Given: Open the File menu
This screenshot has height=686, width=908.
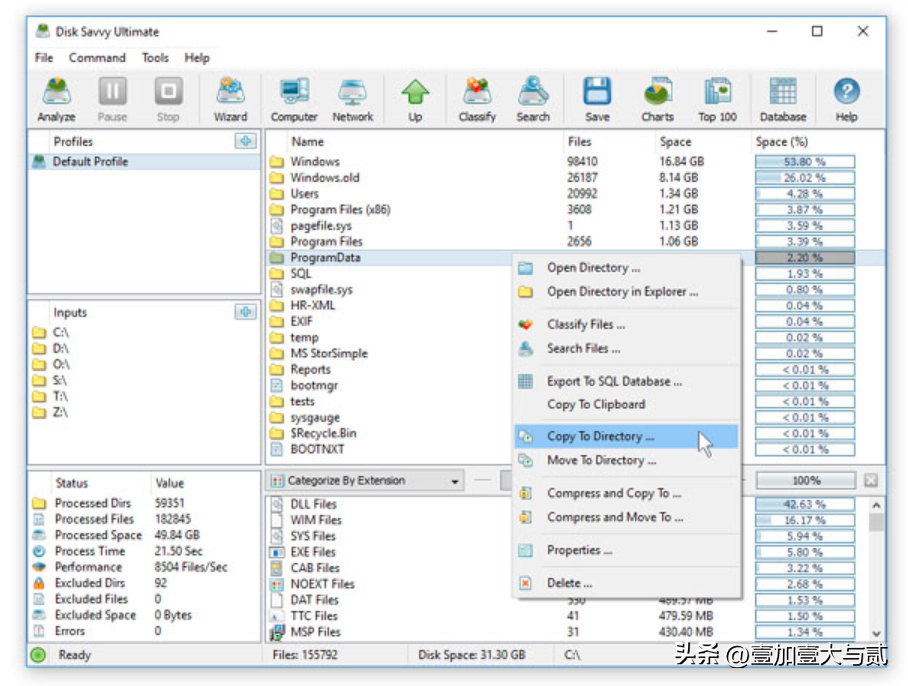Looking at the screenshot, I should click(x=43, y=57).
